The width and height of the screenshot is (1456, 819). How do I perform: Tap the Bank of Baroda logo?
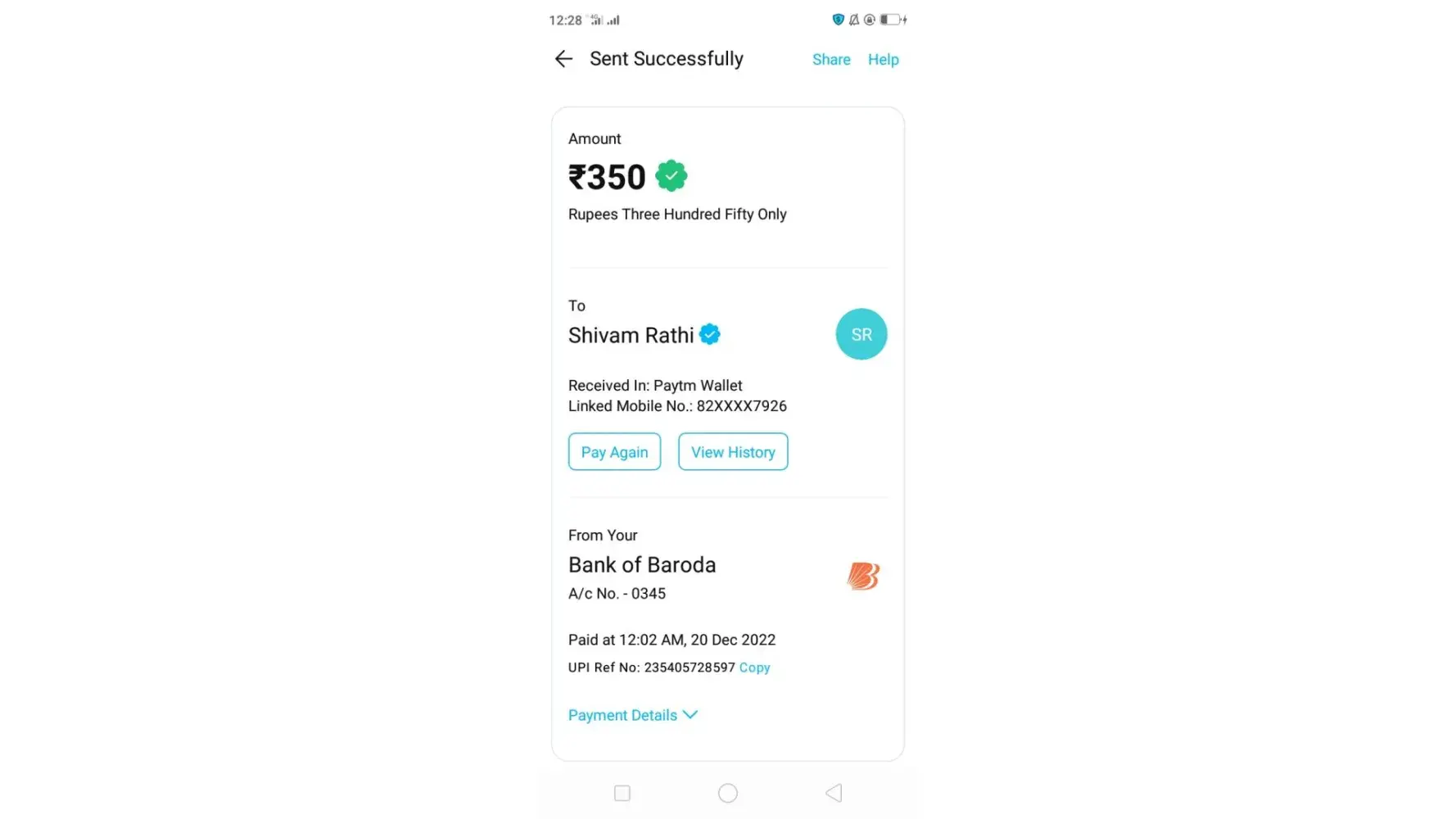[862, 577]
